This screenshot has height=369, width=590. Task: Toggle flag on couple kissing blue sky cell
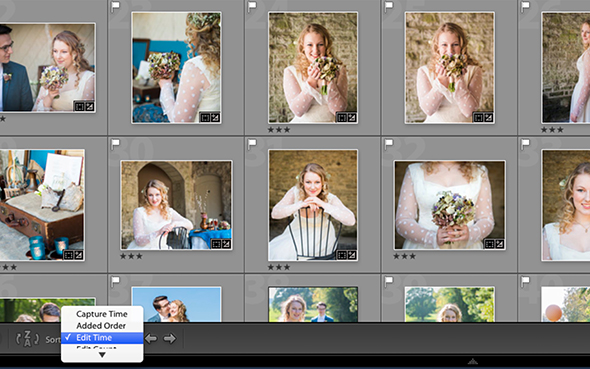coord(116,281)
